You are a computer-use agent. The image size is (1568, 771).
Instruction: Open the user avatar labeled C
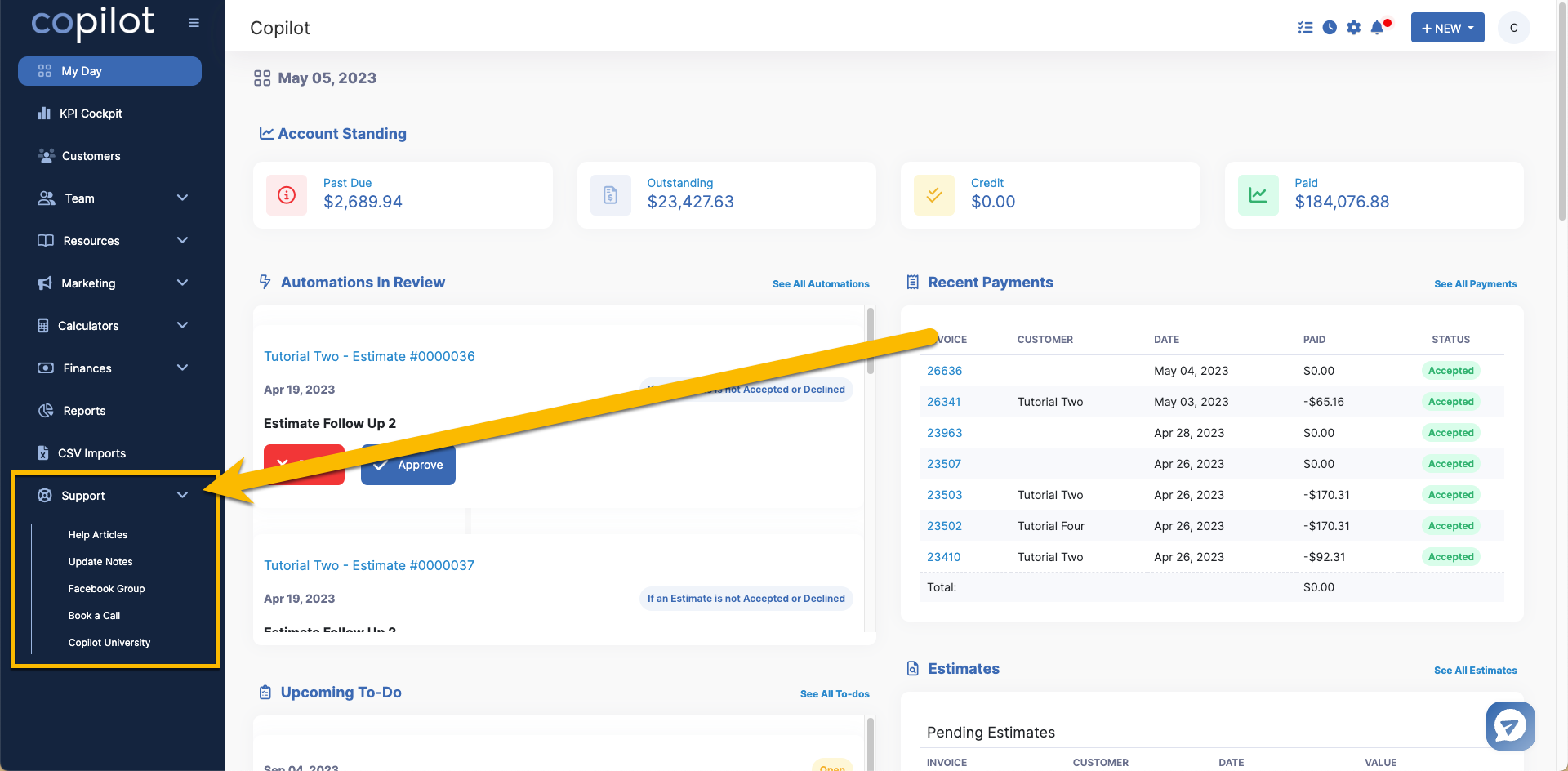(1513, 28)
